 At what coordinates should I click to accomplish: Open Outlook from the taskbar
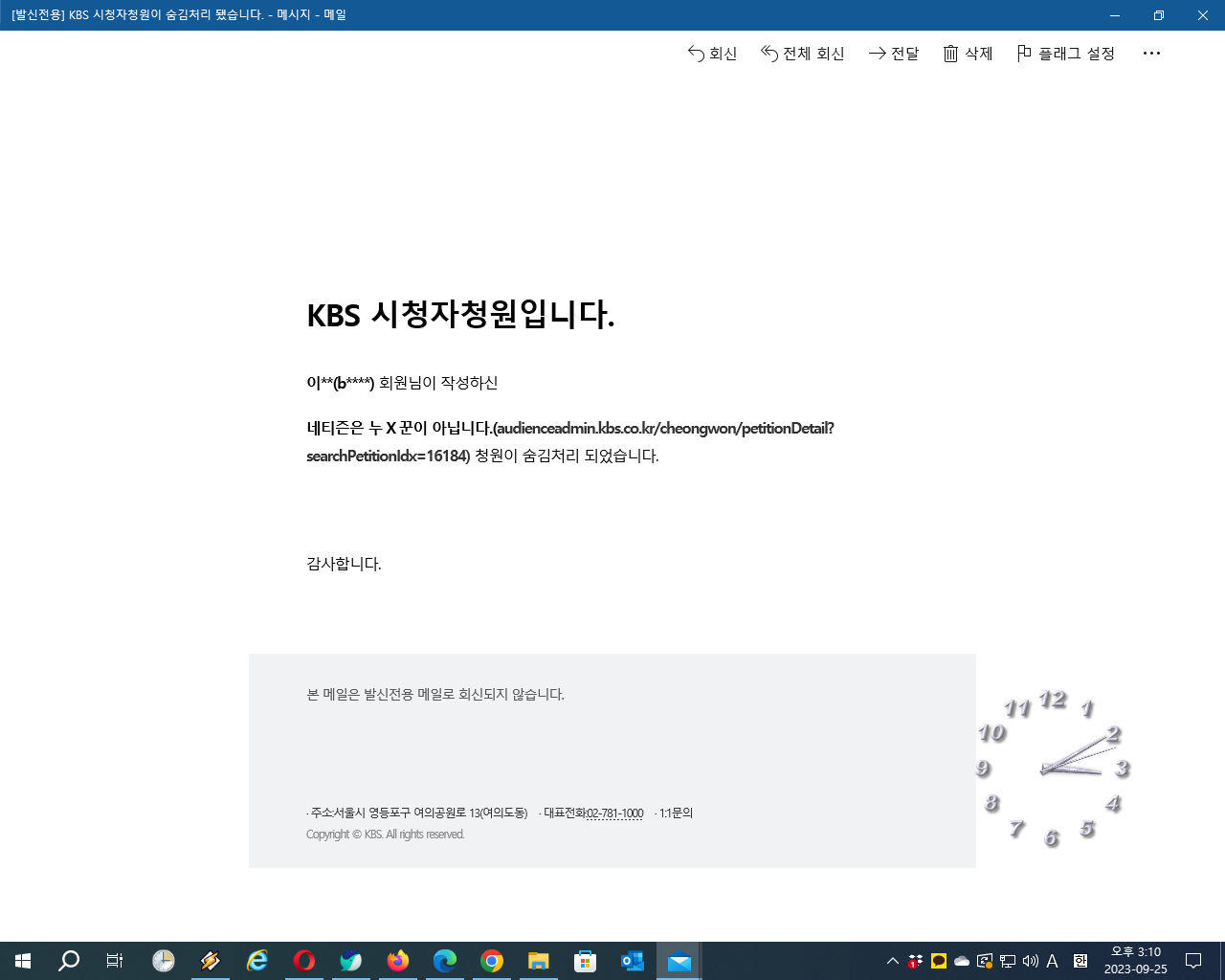click(633, 961)
